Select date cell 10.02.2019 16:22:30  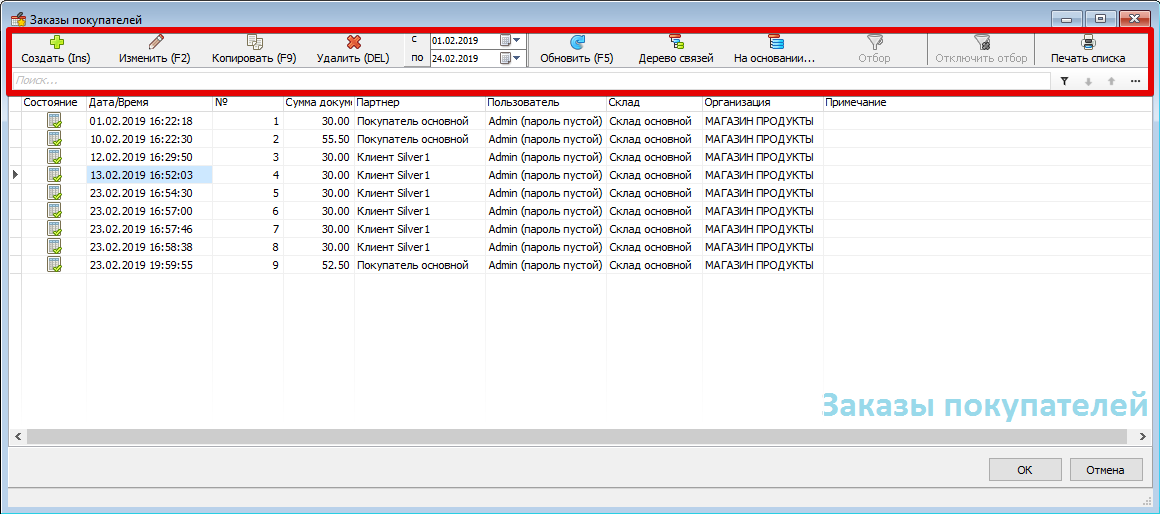(x=149, y=139)
